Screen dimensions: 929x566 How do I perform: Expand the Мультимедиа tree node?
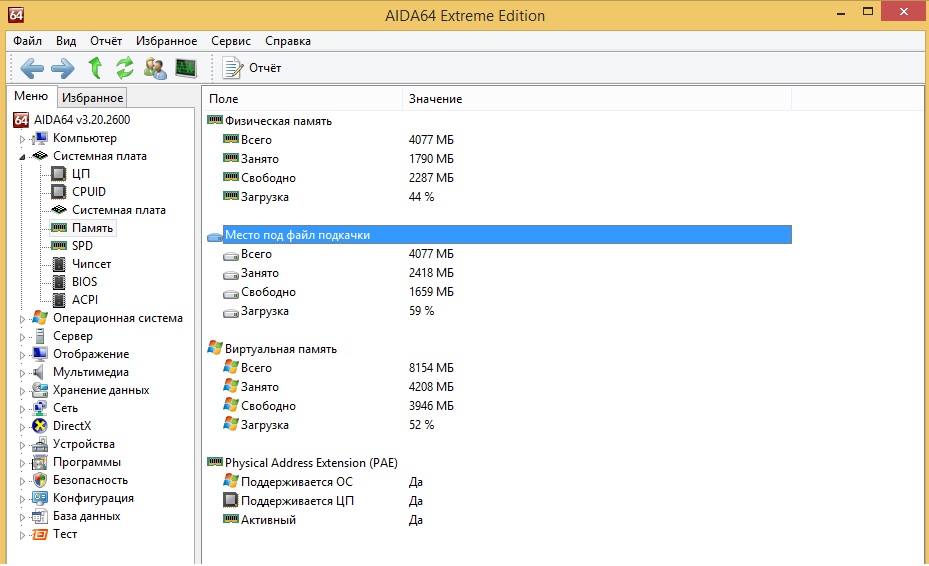tap(22, 373)
